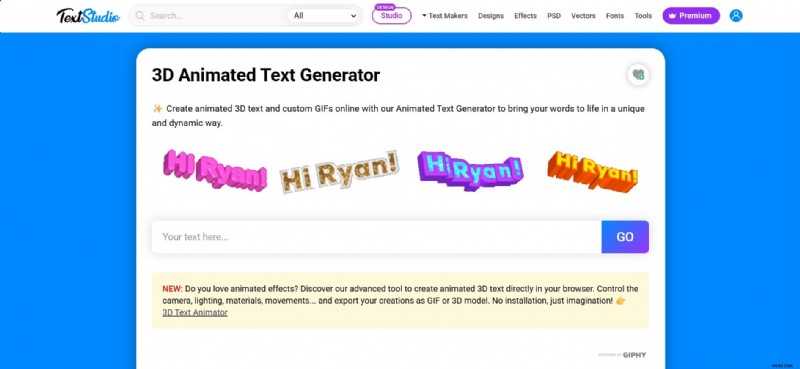Add to favorites with heart icon
The height and width of the screenshot is (369, 800).
[x=638, y=75]
